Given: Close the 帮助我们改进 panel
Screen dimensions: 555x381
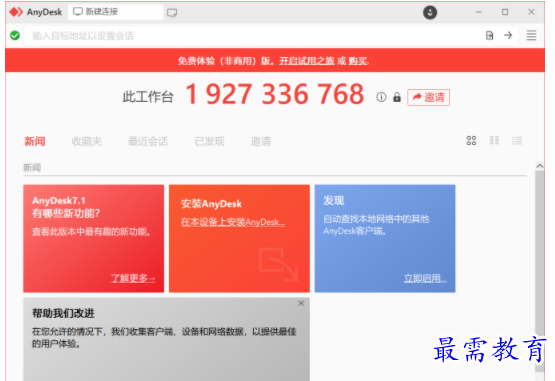Looking at the screenshot, I should tap(301, 303).
